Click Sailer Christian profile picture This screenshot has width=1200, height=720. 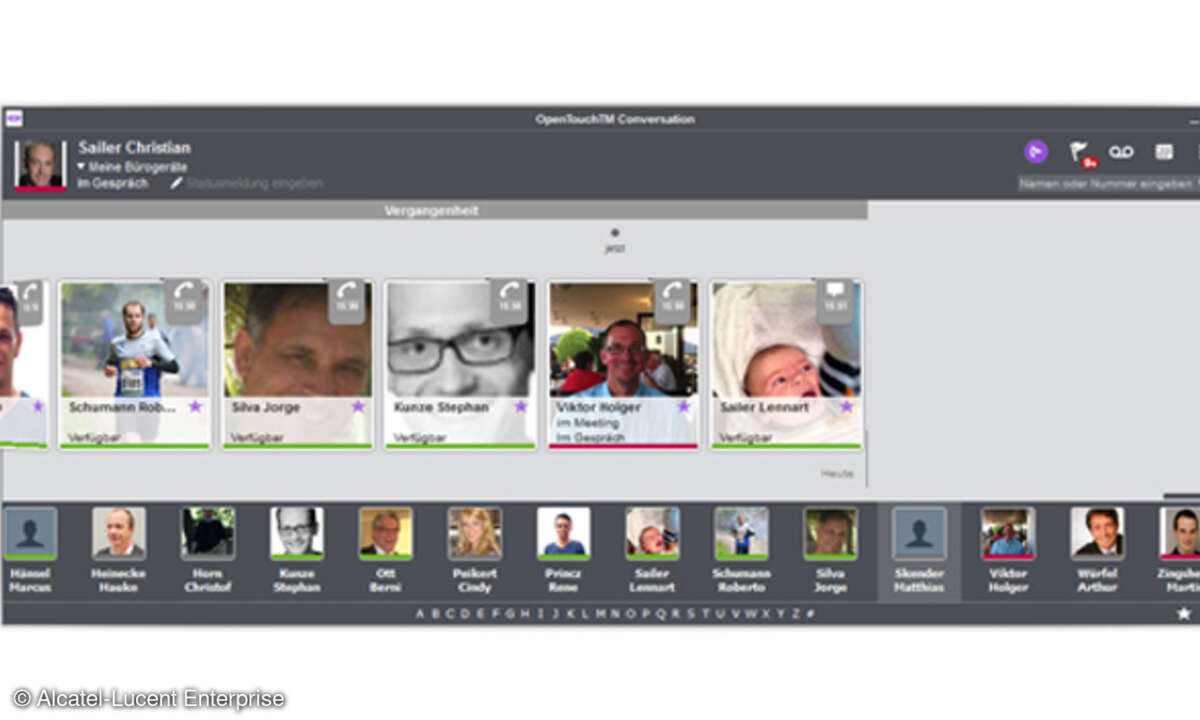[x=41, y=165]
